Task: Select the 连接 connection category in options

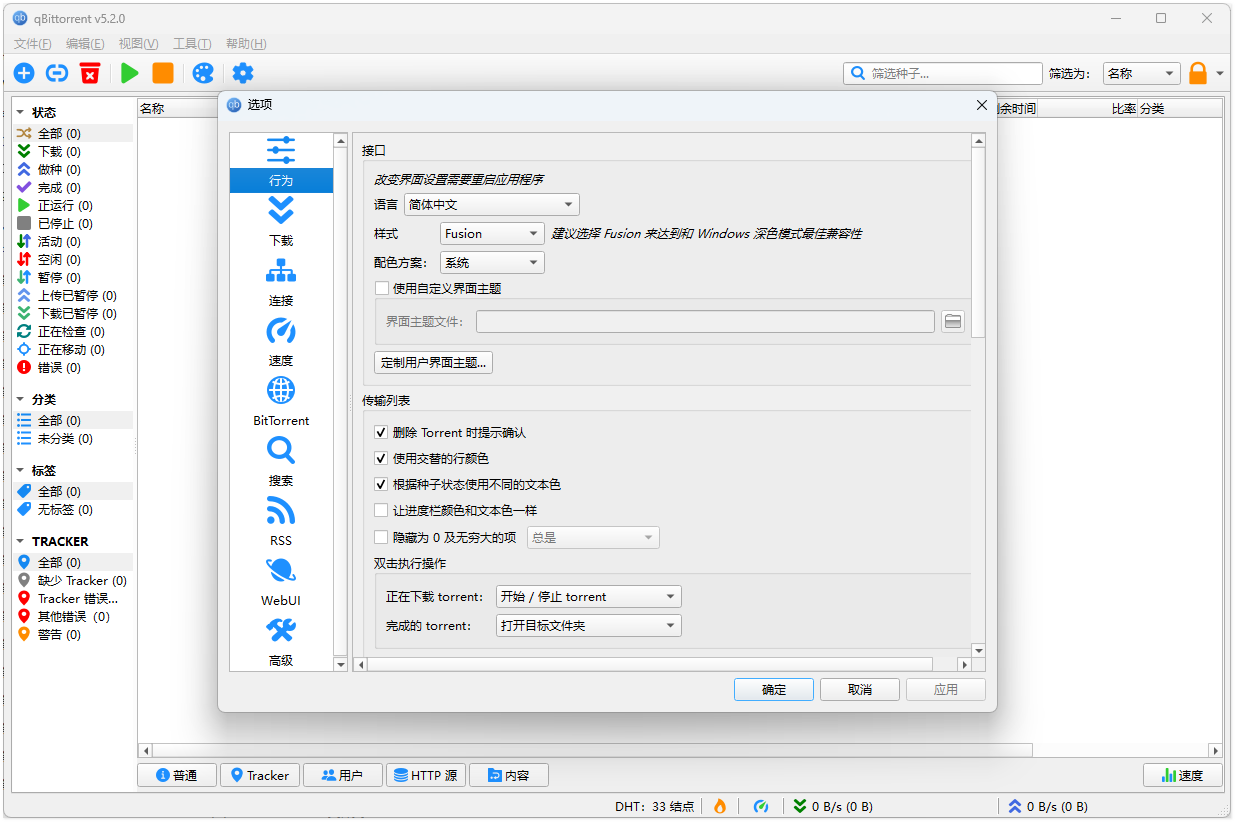Action: click(281, 283)
